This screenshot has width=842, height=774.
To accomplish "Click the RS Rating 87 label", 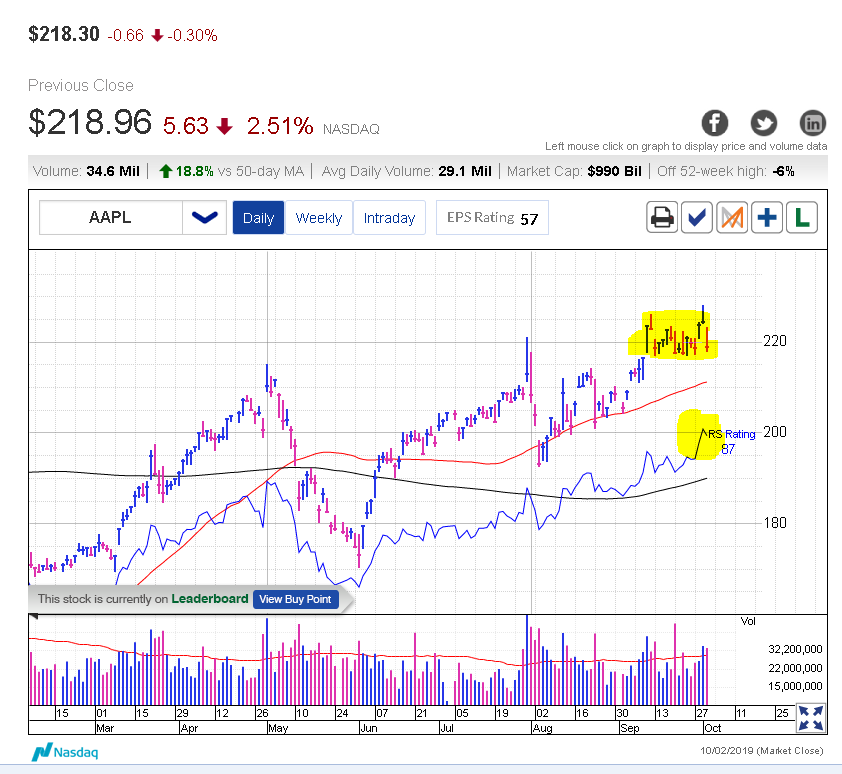I will pyautogui.click(x=731, y=441).
